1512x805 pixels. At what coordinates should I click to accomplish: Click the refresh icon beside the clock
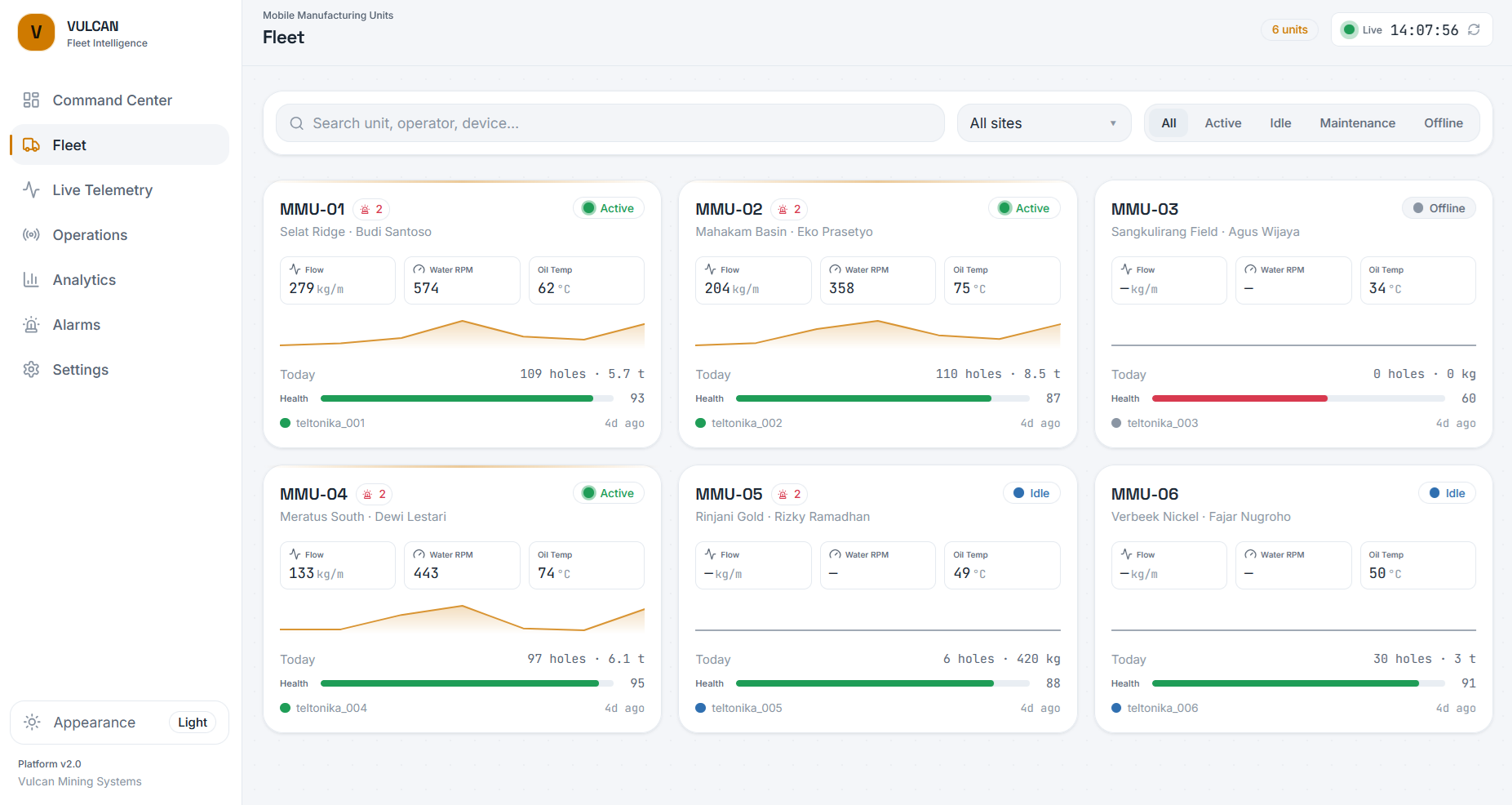pyautogui.click(x=1474, y=29)
